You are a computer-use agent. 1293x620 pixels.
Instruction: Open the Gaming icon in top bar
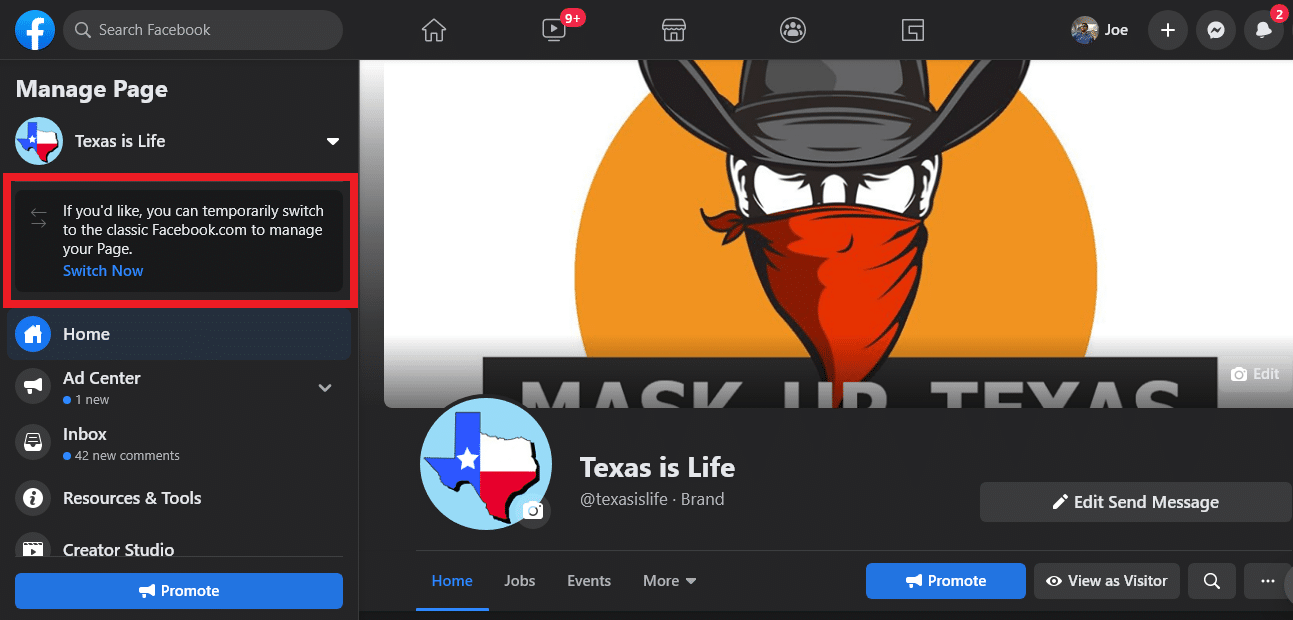912,30
